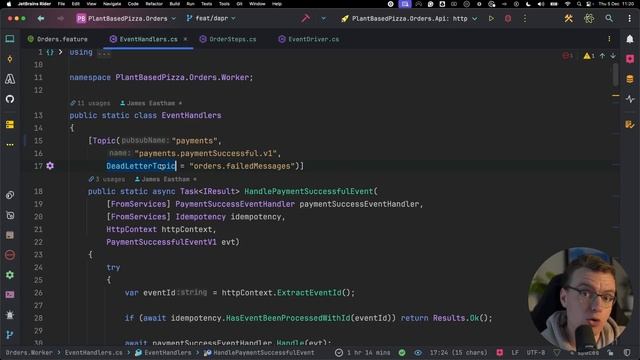Go to next highlighted problem arrow

613,56
